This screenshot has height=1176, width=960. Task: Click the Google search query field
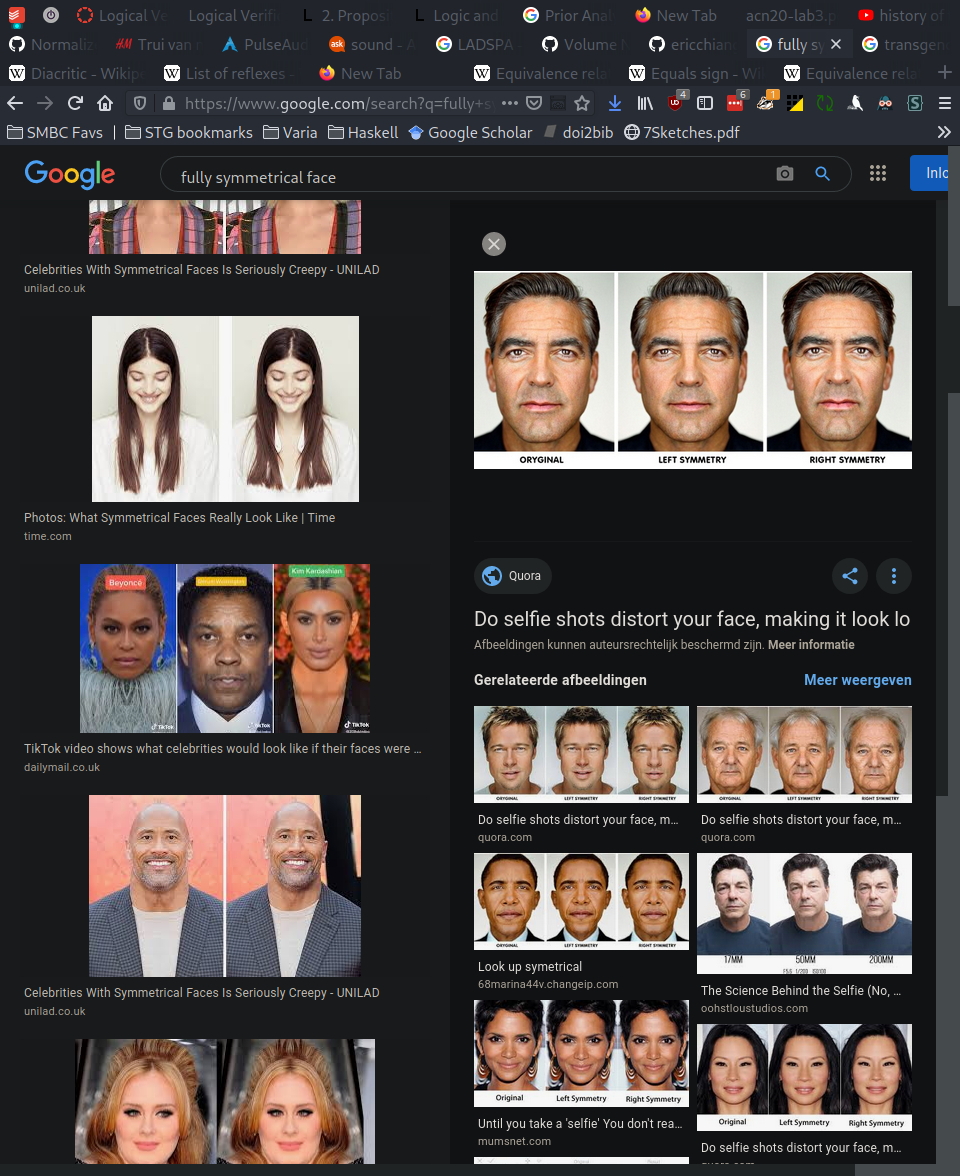coord(470,177)
